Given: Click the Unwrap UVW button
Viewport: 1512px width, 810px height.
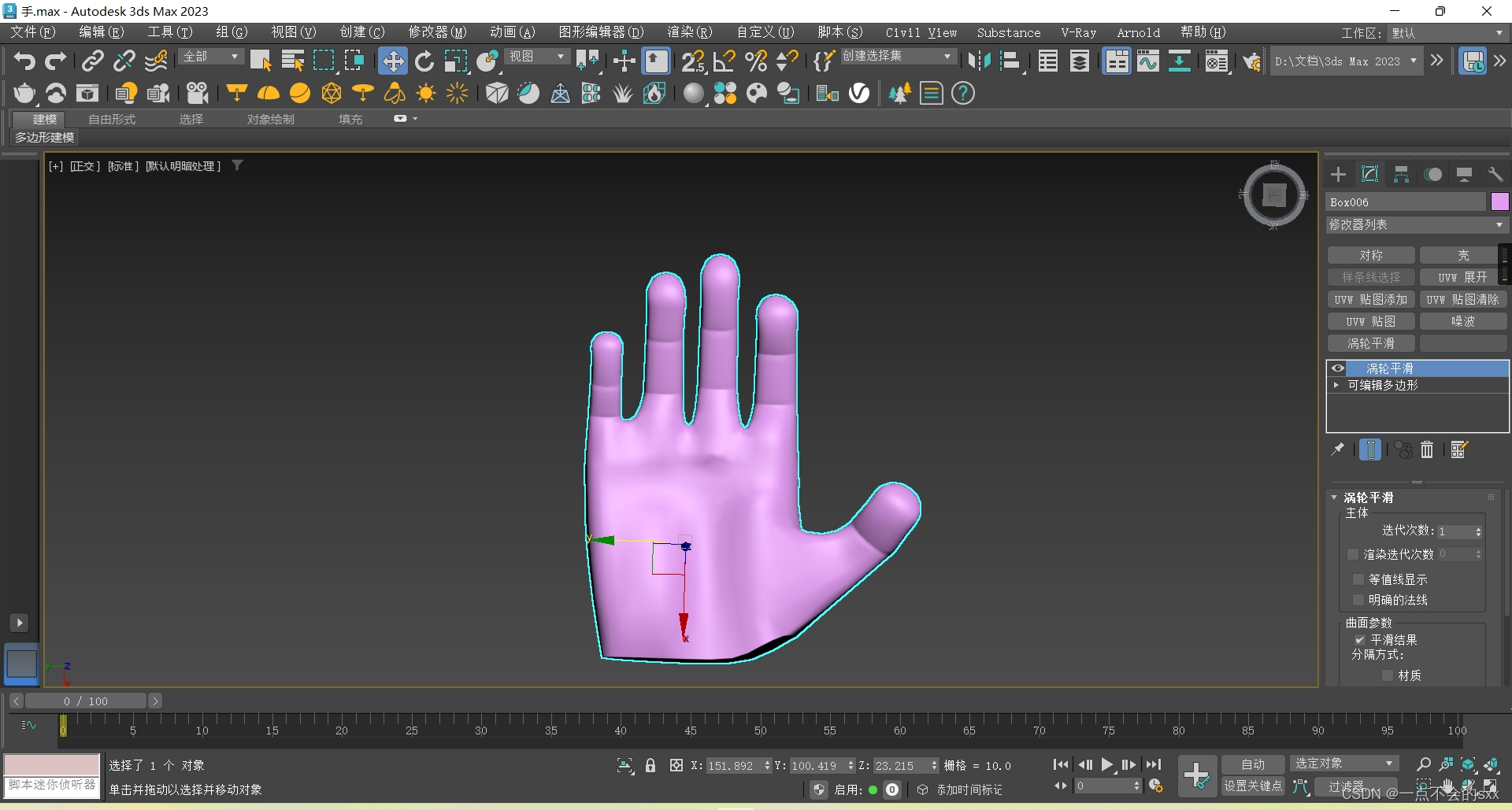Looking at the screenshot, I should click(x=1462, y=278).
